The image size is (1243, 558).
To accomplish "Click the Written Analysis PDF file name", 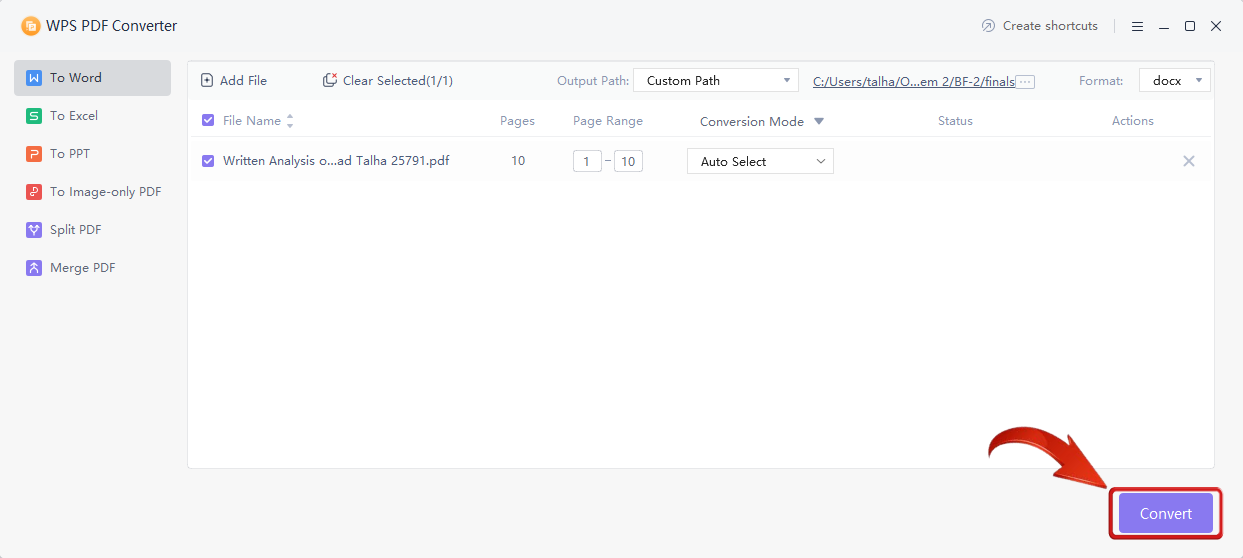I will pyautogui.click(x=336, y=161).
